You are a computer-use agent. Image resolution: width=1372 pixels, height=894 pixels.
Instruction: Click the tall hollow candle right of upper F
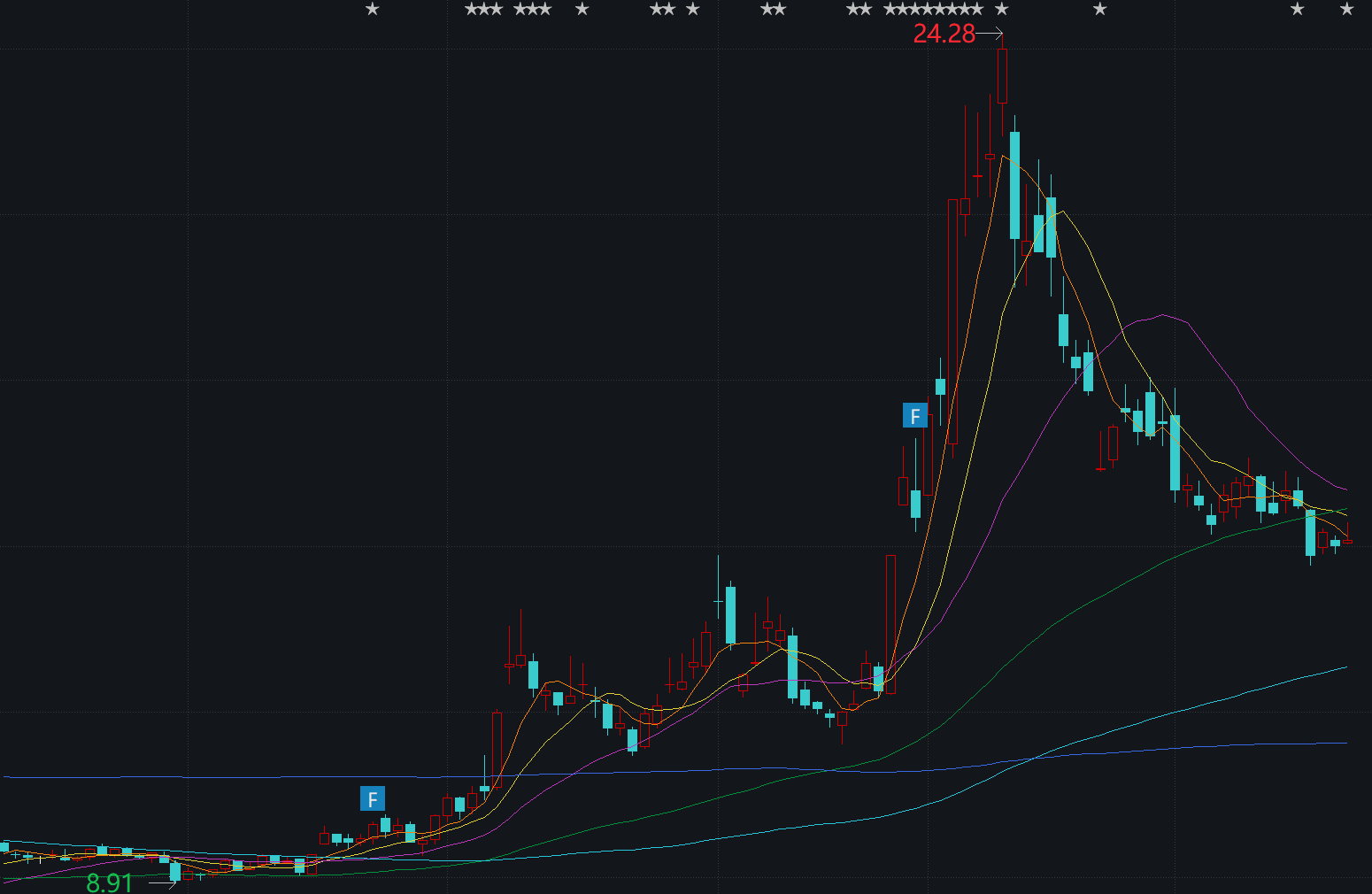[952, 320]
